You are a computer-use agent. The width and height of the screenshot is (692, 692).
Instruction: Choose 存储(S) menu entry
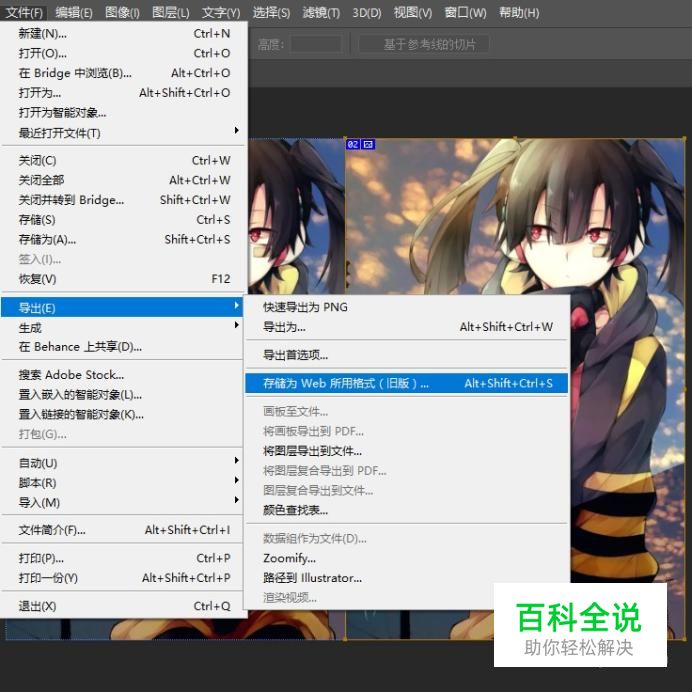tap(124, 220)
